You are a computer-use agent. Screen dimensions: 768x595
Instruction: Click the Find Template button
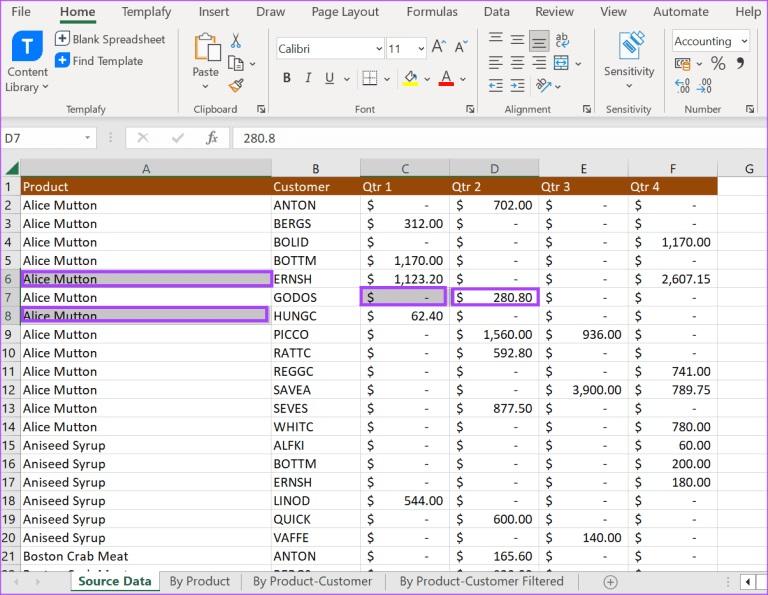point(99,61)
